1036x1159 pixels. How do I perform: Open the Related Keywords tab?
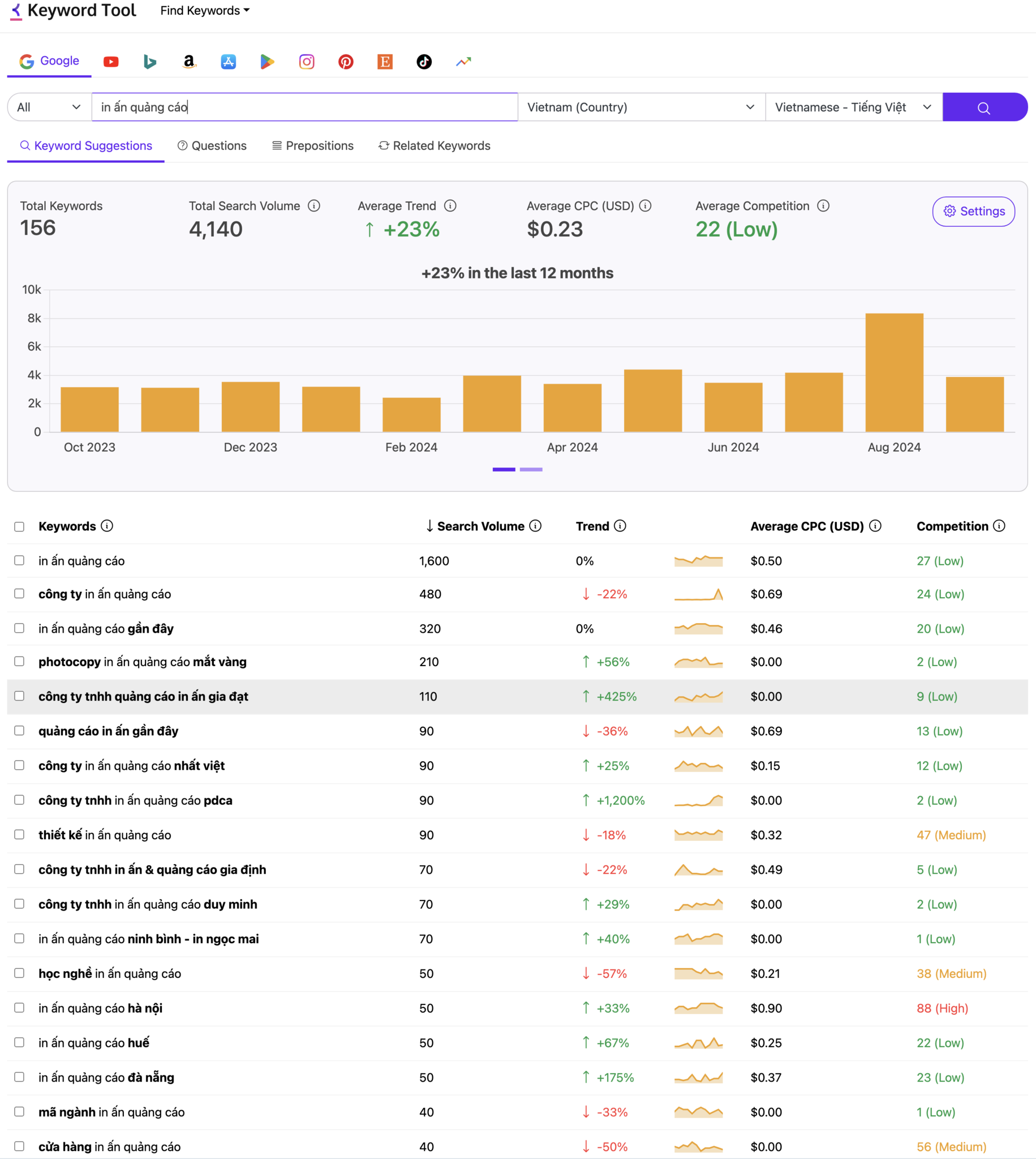click(x=435, y=146)
